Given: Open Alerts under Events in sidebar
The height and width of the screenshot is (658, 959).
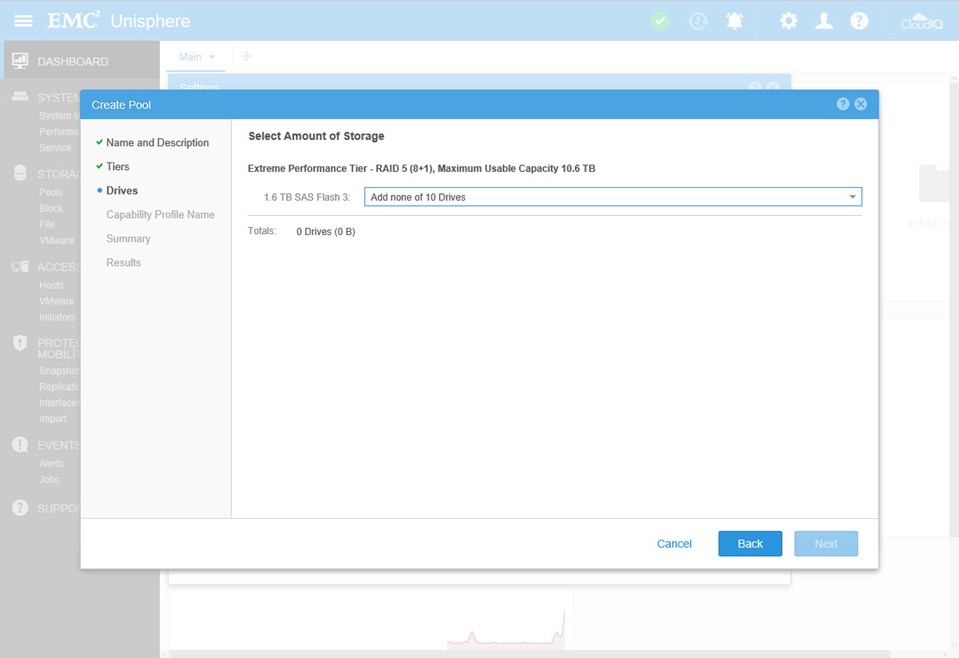Looking at the screenshot, I should 51,463.
